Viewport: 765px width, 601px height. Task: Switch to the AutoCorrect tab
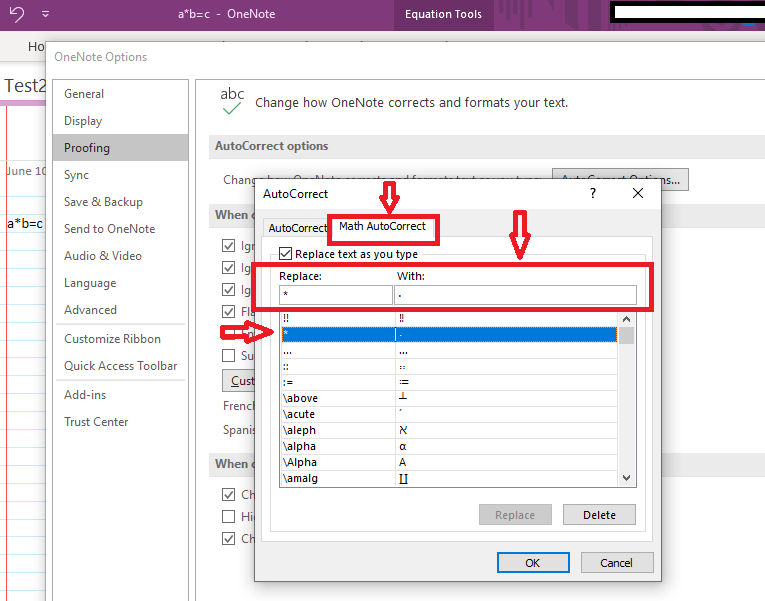pyautogui.click(x=297, y=228)
